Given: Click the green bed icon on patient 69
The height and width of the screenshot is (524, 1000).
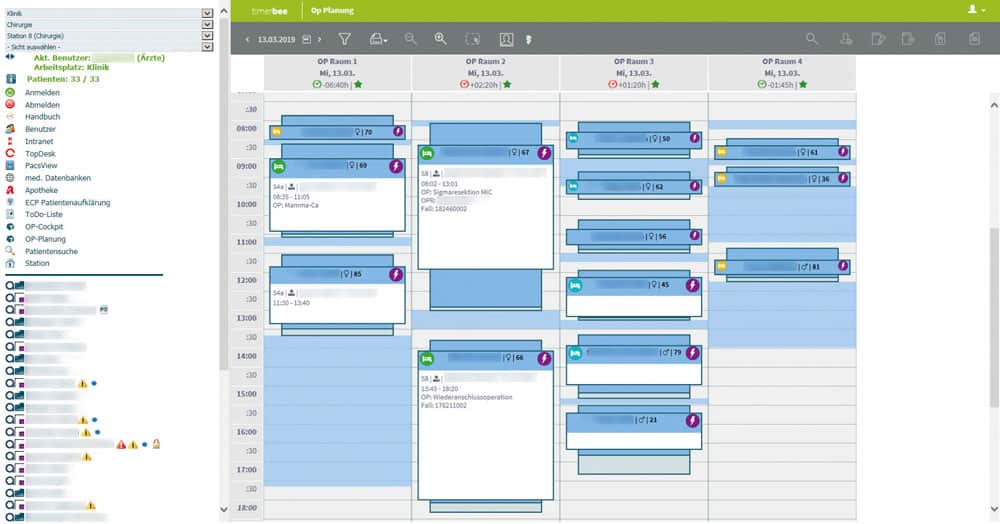Looking at the screenshot, I should 279,166.
